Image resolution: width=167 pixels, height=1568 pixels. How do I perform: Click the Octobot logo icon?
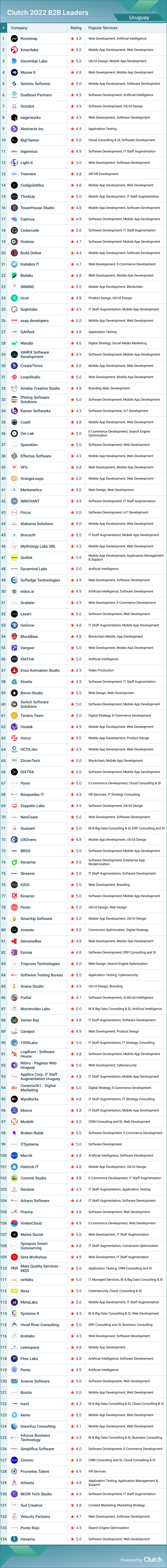(x=15, y=106)
